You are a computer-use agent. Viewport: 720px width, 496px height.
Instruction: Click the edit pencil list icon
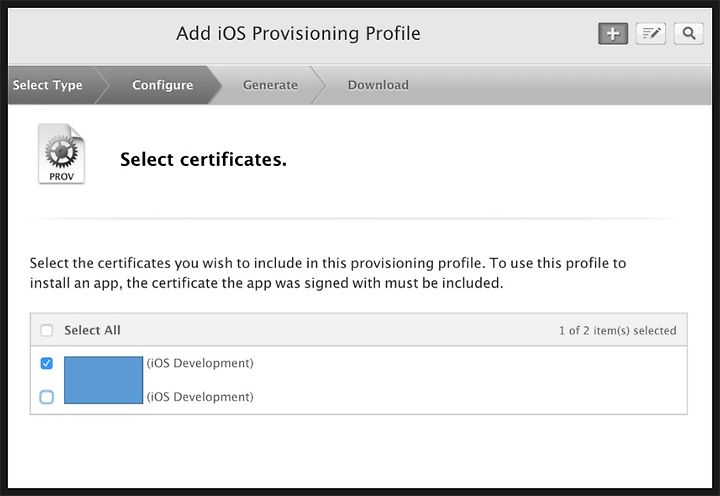coord(651,34)
